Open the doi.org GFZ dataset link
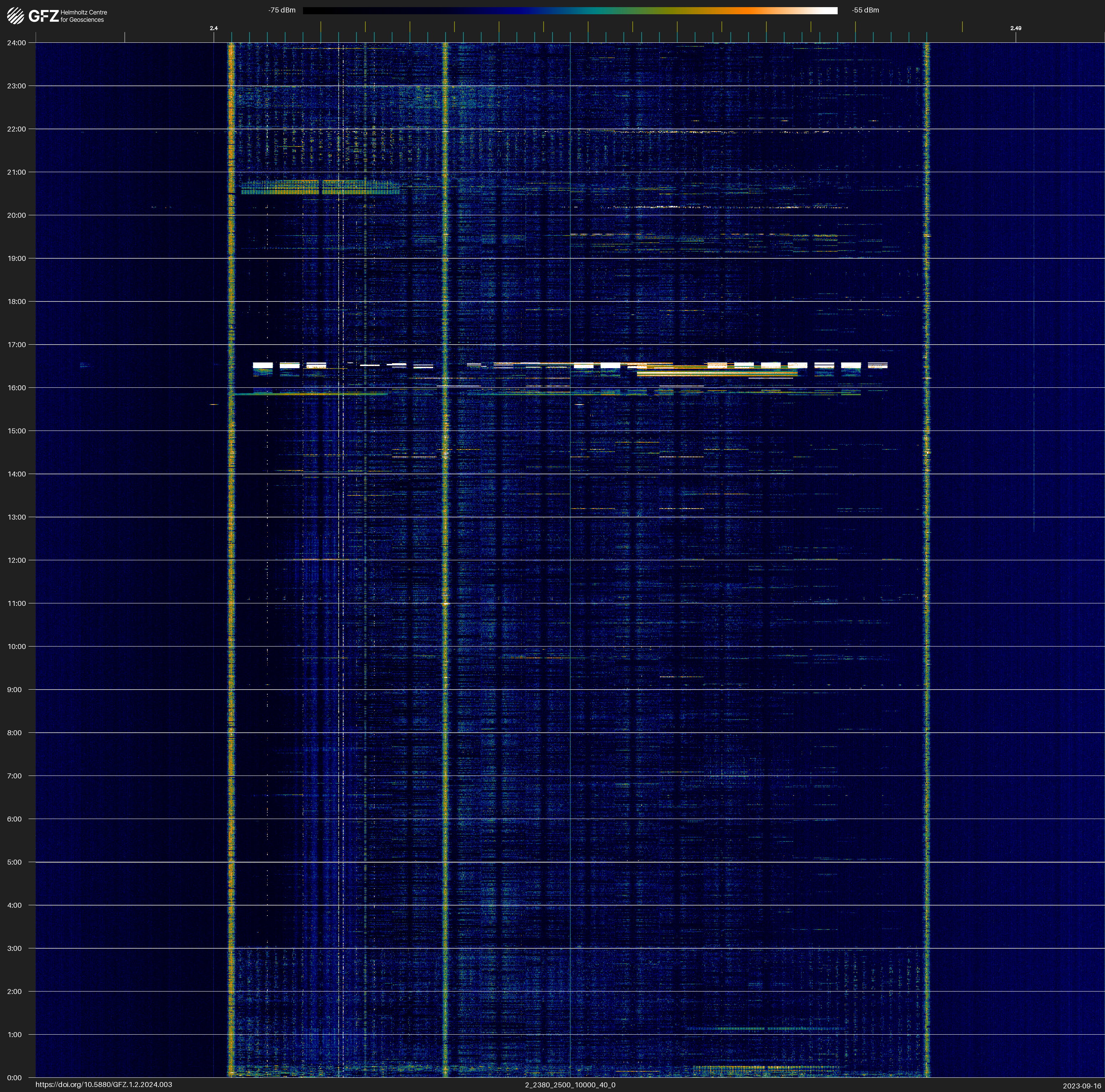Viewport: 1105px width, 1092px height. click(x=103, y=1085)
